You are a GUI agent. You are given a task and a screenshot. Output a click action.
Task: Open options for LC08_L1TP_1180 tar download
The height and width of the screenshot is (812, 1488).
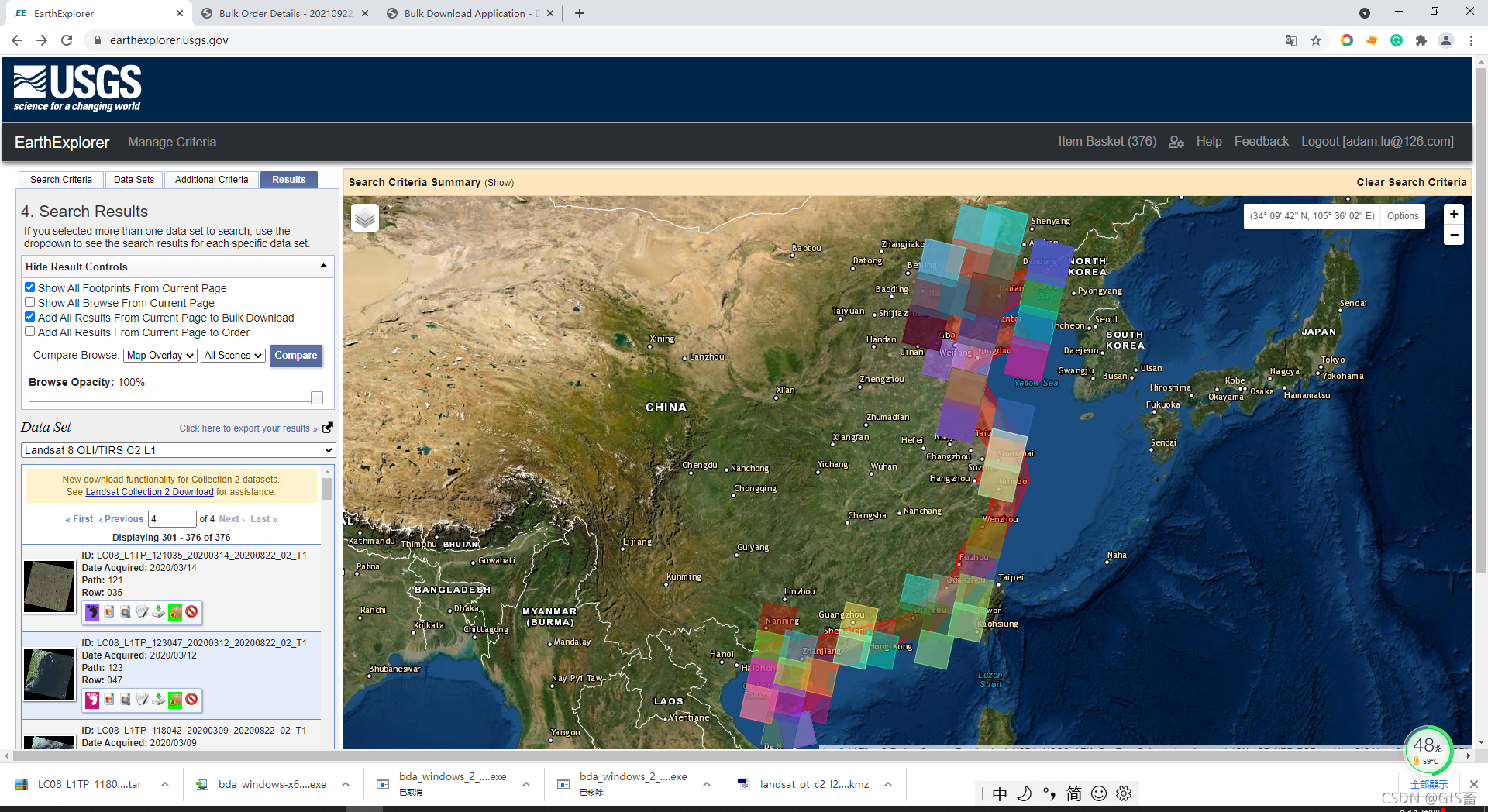coord(165,784)
